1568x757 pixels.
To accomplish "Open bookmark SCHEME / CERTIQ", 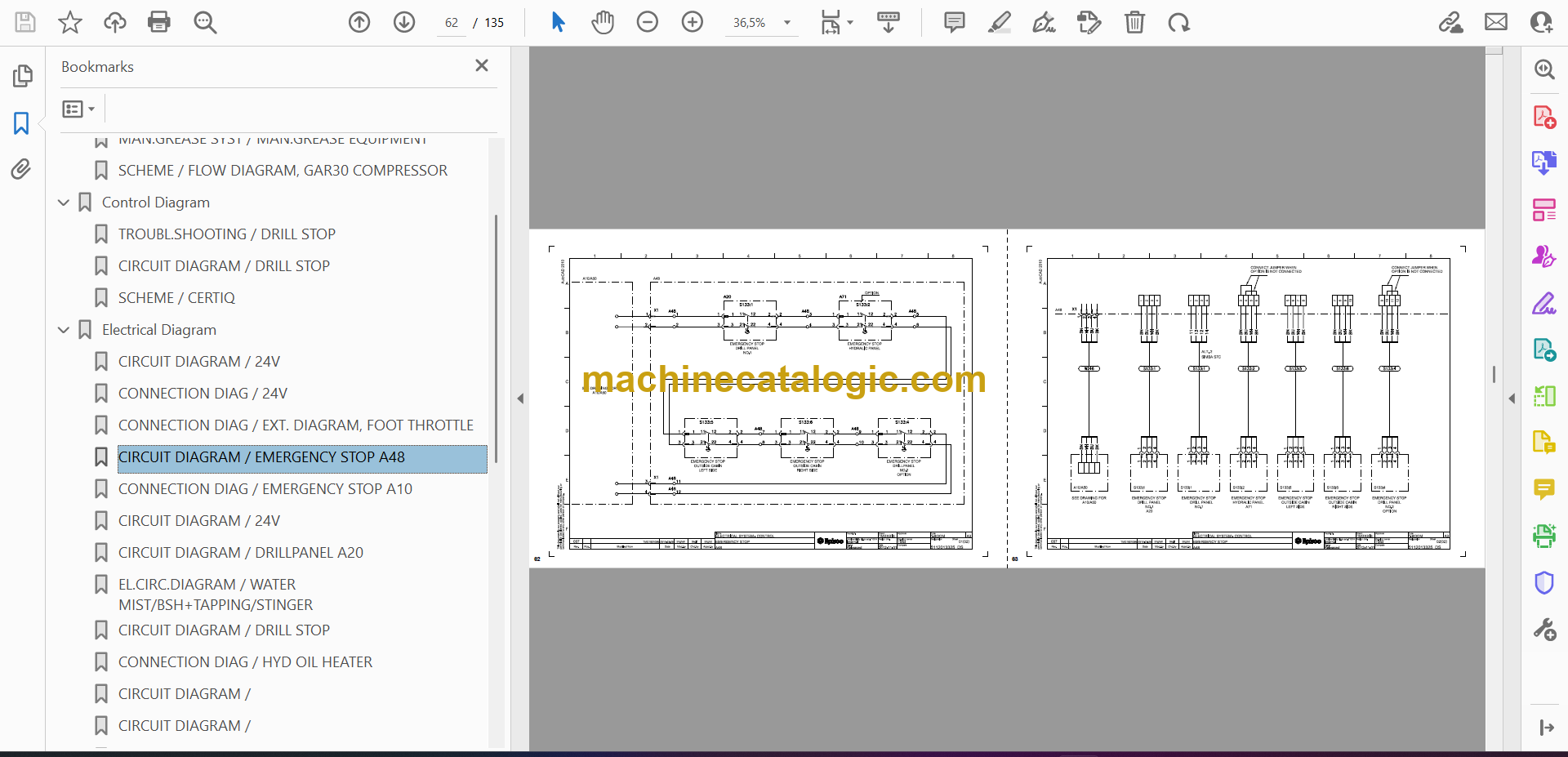I will 176,298.
